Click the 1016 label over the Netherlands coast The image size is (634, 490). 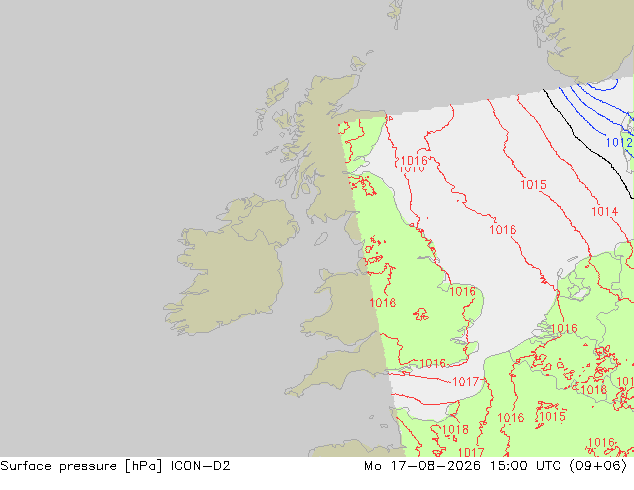(x=564, y=328)
